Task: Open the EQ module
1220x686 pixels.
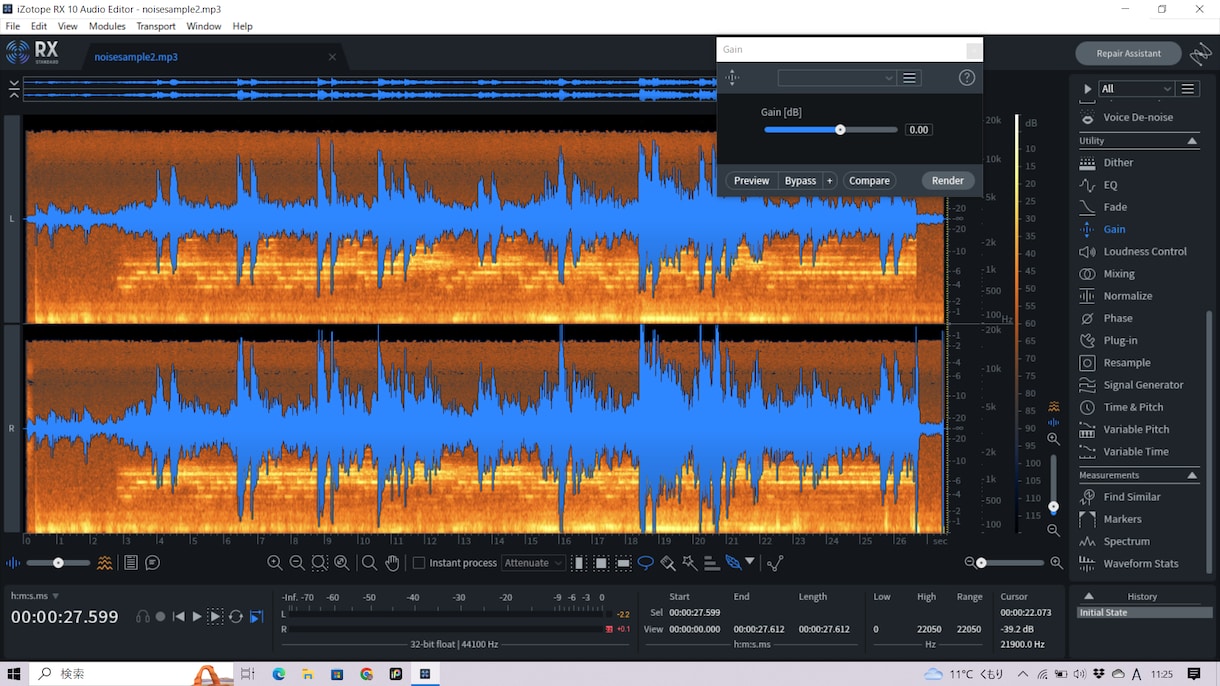Action: click(1110, 185)
